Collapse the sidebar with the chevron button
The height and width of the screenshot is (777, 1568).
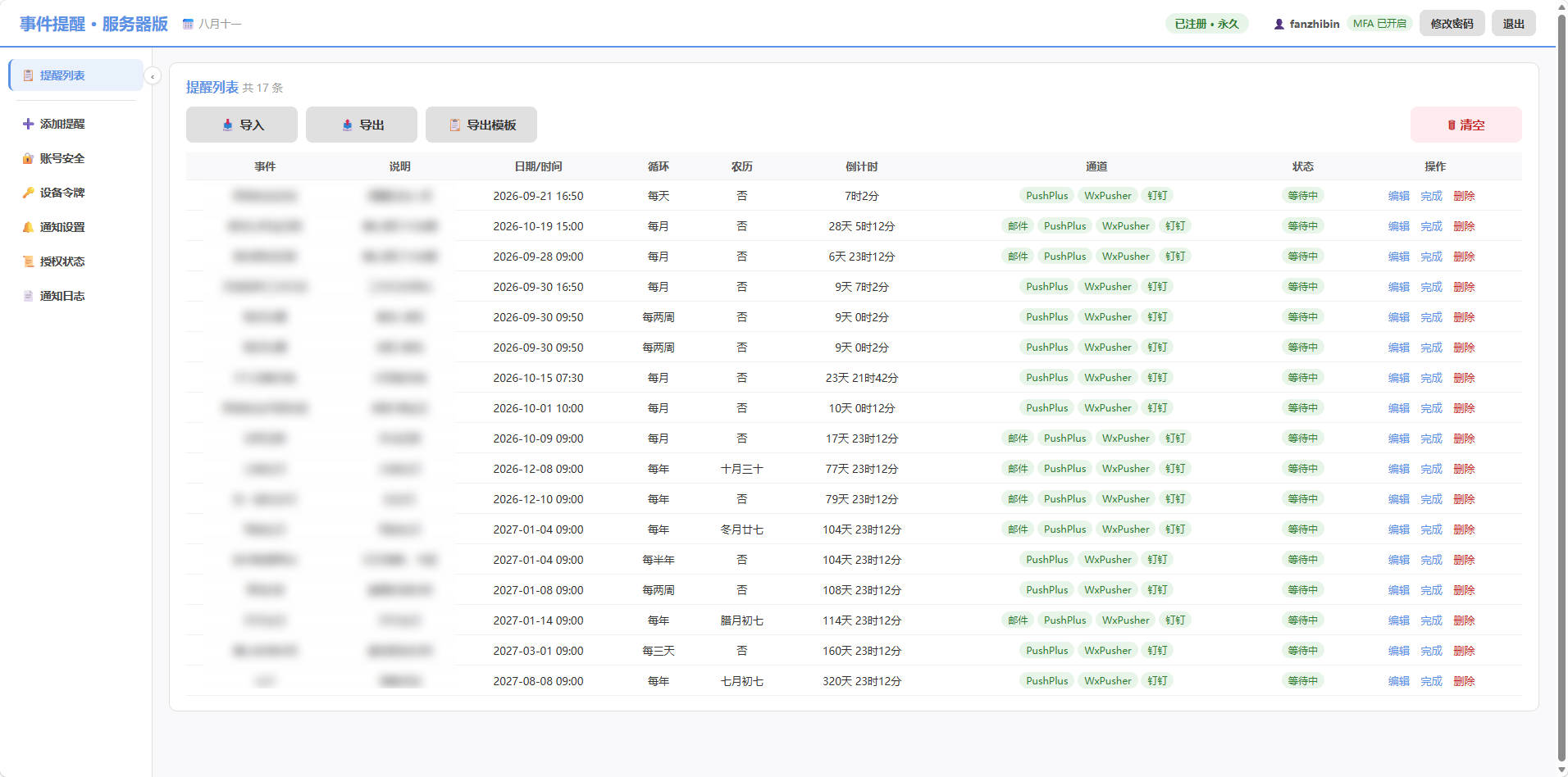coord(153,76)
